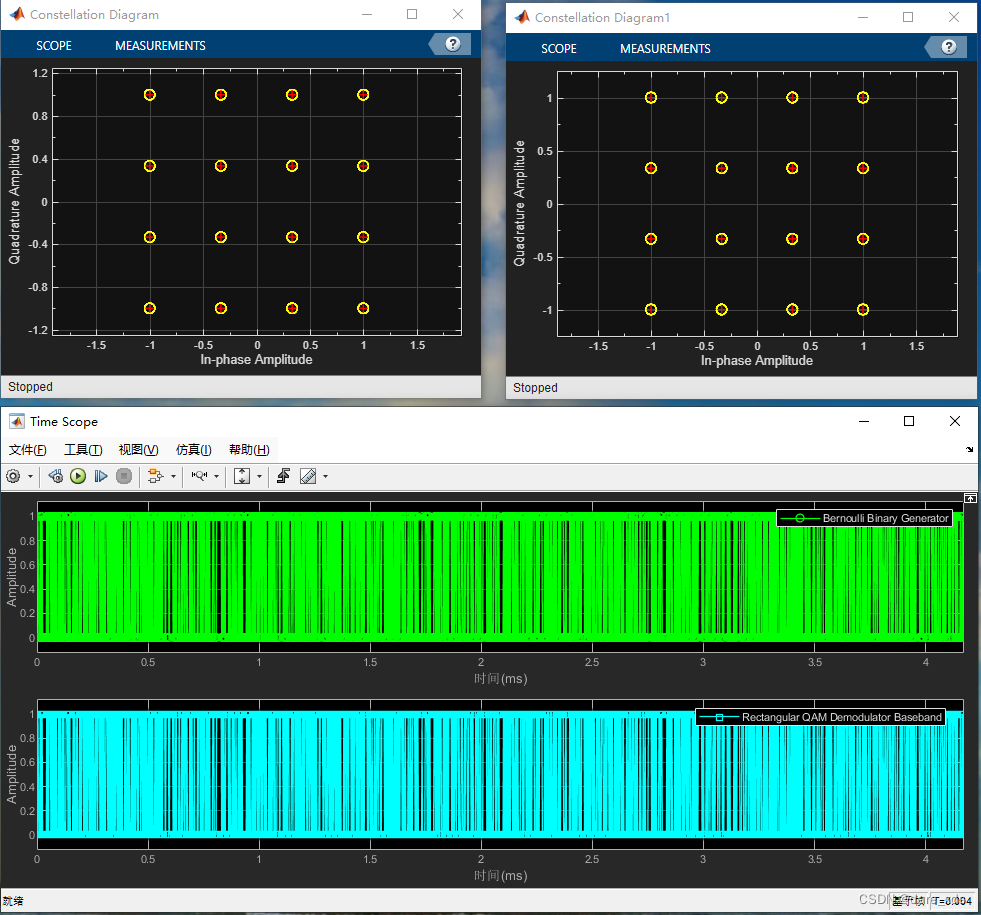Select the span/fit vertical axes icon

[243, 476]
